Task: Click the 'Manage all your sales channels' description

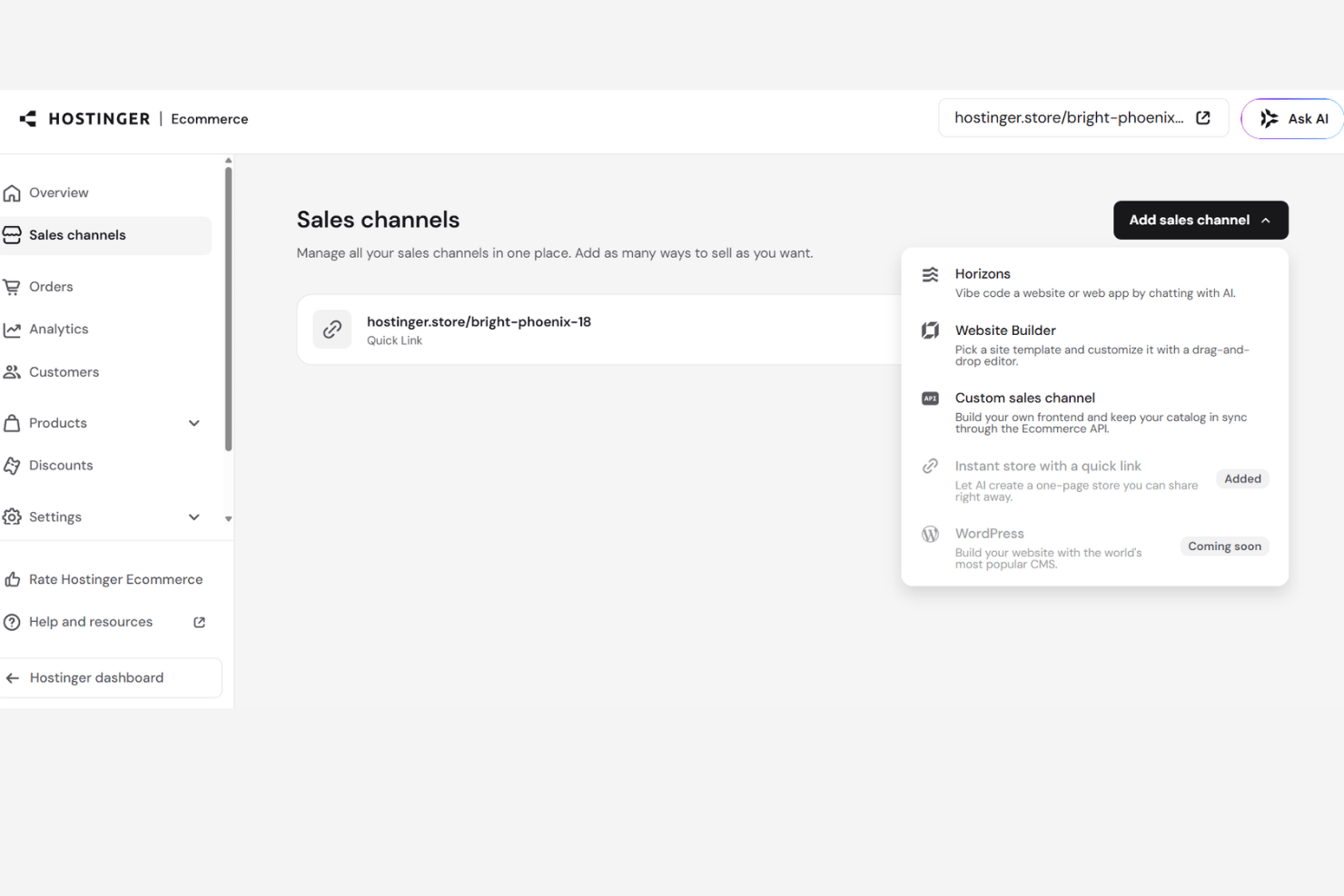Action: click(x=555, y=253)
